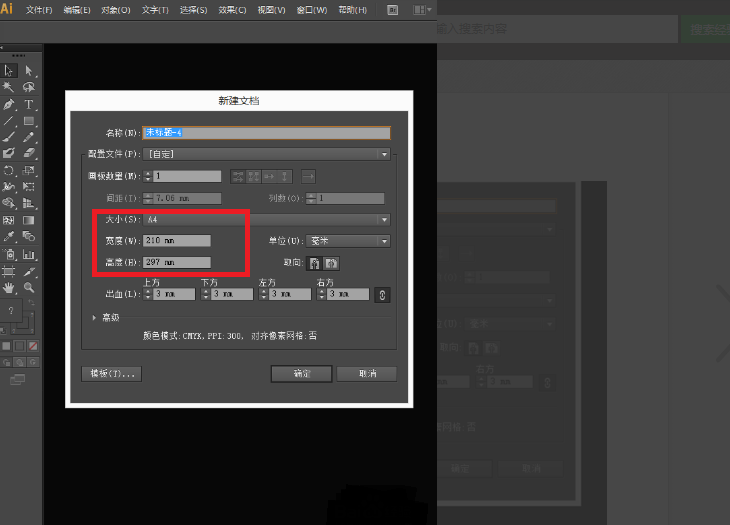Open the 配置文件 profile dropdown
The height and width of the screenshot is (525, 730).
click(x=268, y=154)
